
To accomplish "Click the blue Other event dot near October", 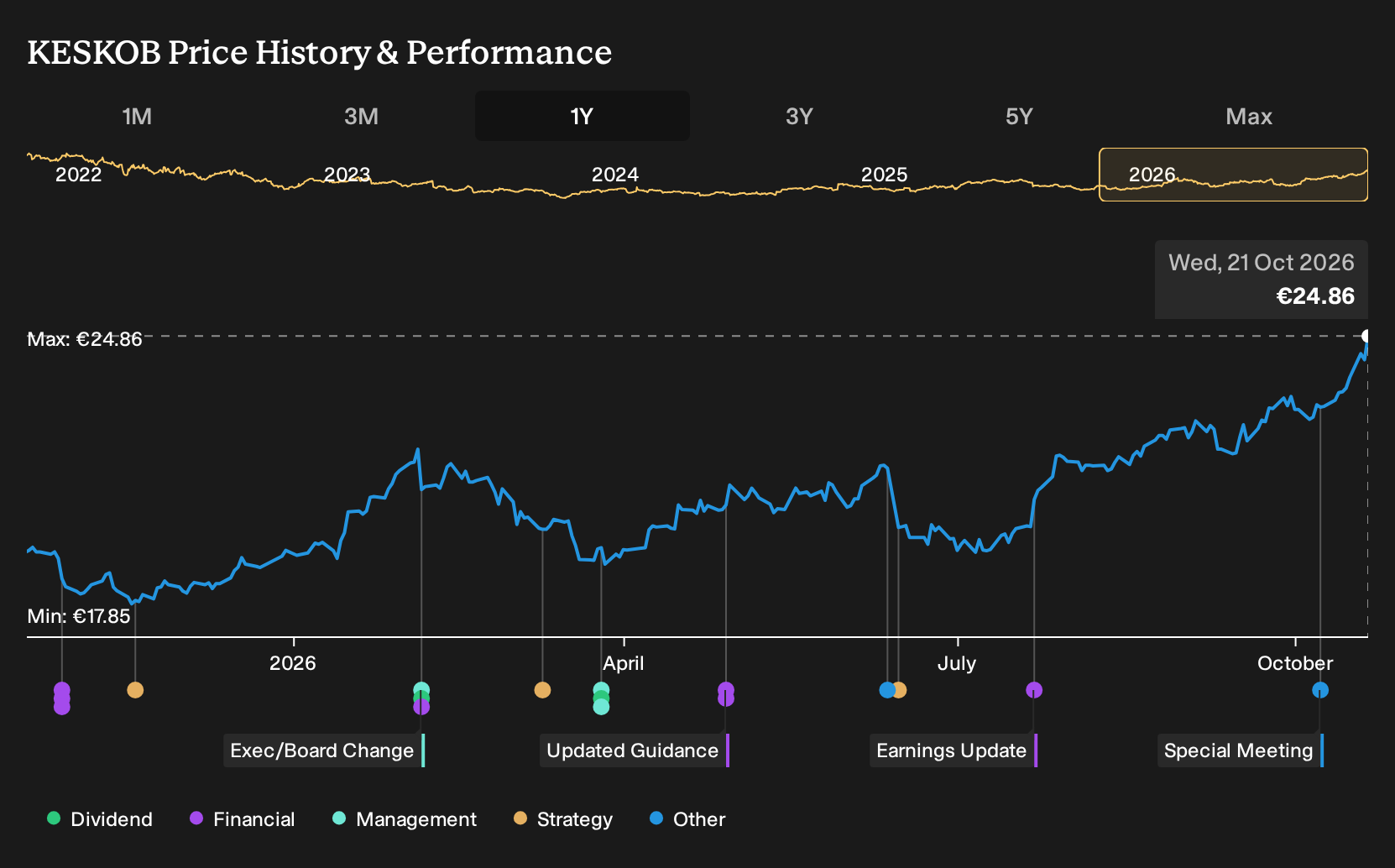I will [x=1320, y=690].
